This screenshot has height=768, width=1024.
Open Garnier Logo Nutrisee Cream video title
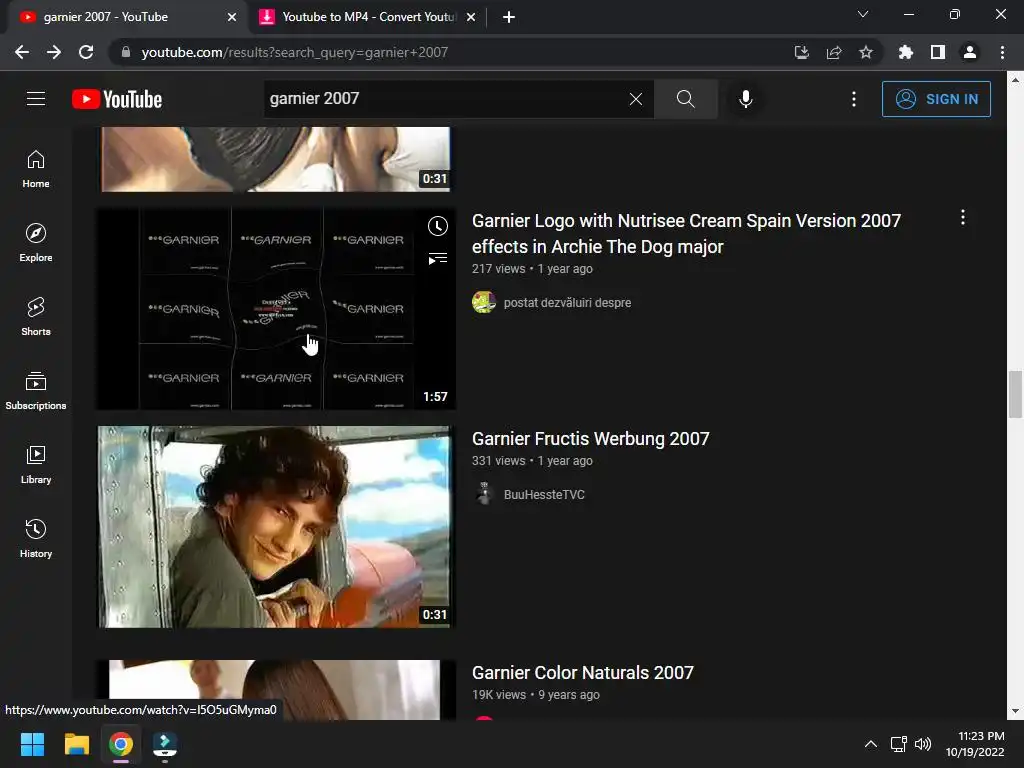click(x=686, y=234)
